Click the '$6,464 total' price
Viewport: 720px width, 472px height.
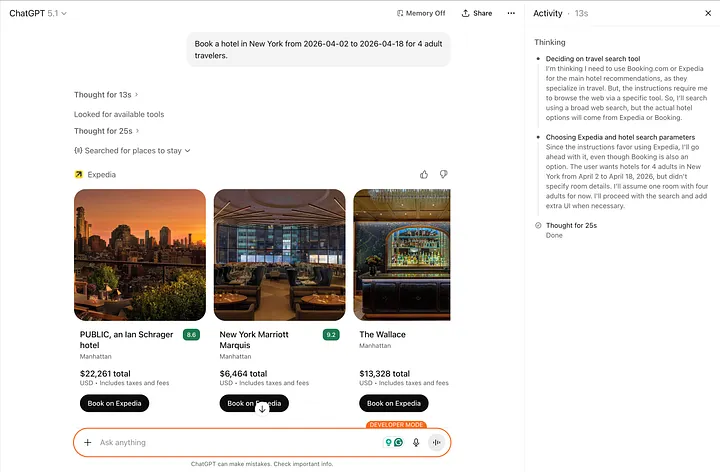(243, 374)
